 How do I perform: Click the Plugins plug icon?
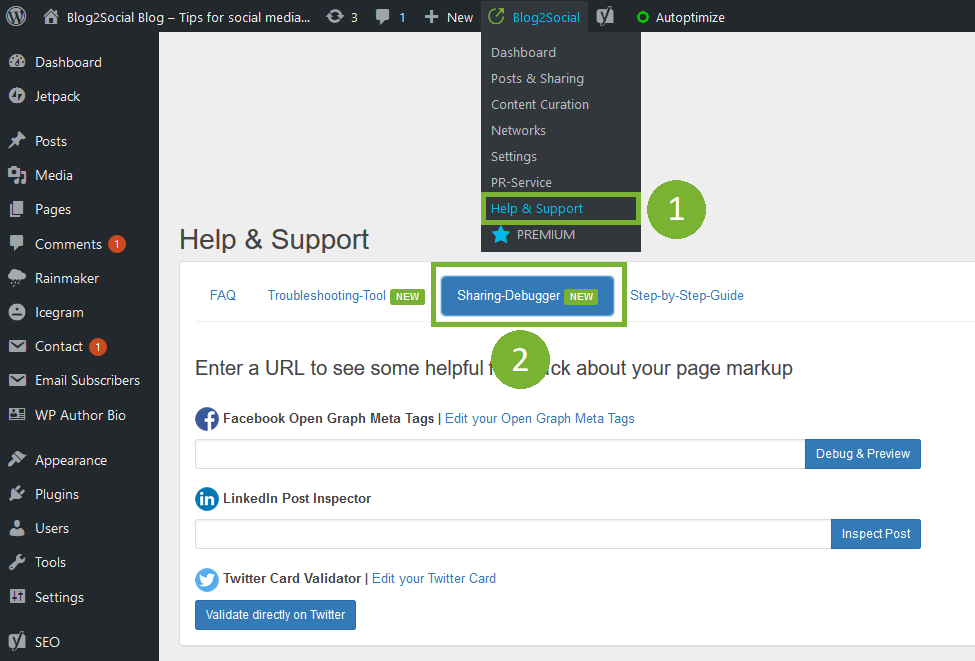tap(17, 494)
